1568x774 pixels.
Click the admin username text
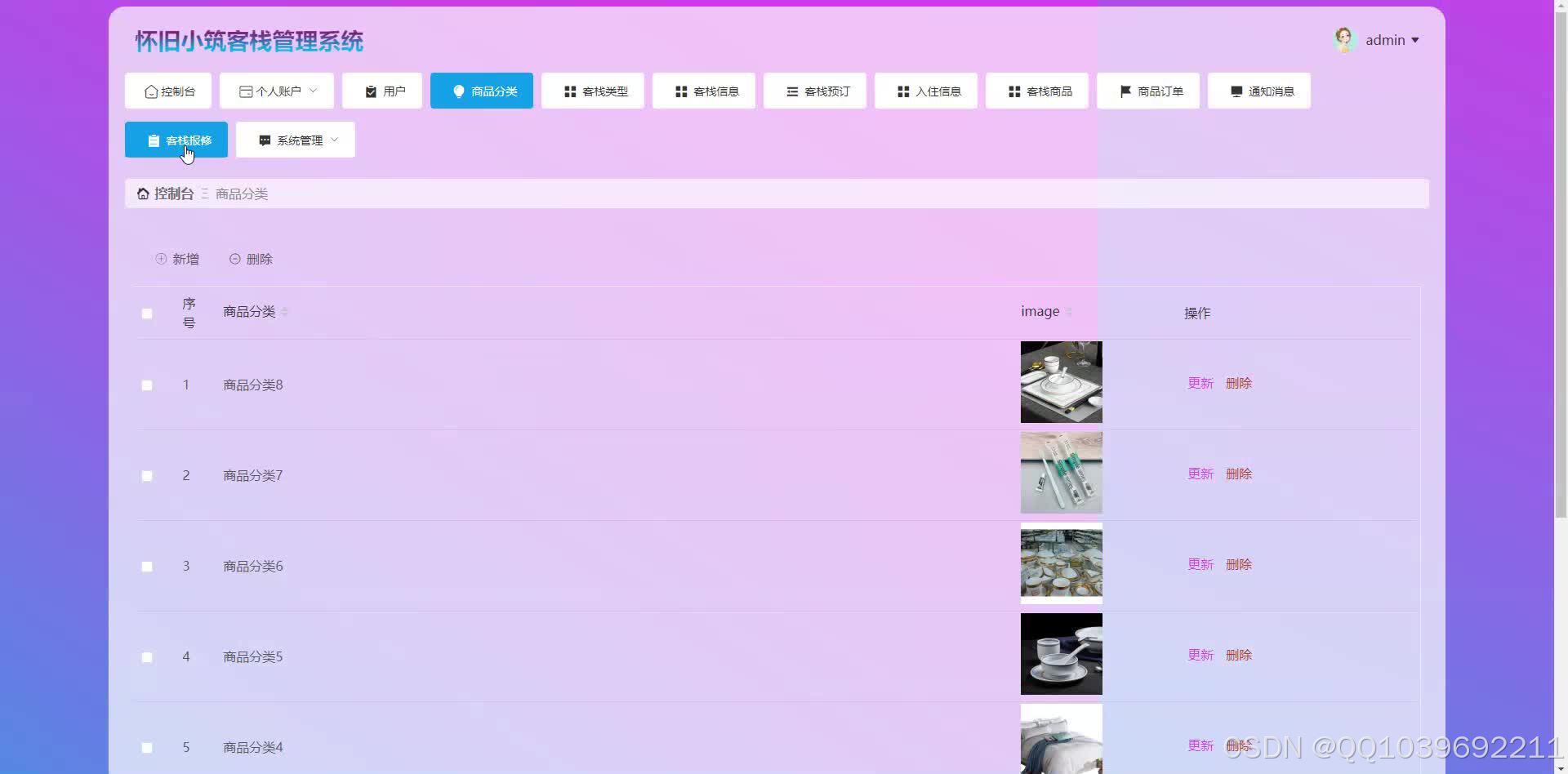1385,40
